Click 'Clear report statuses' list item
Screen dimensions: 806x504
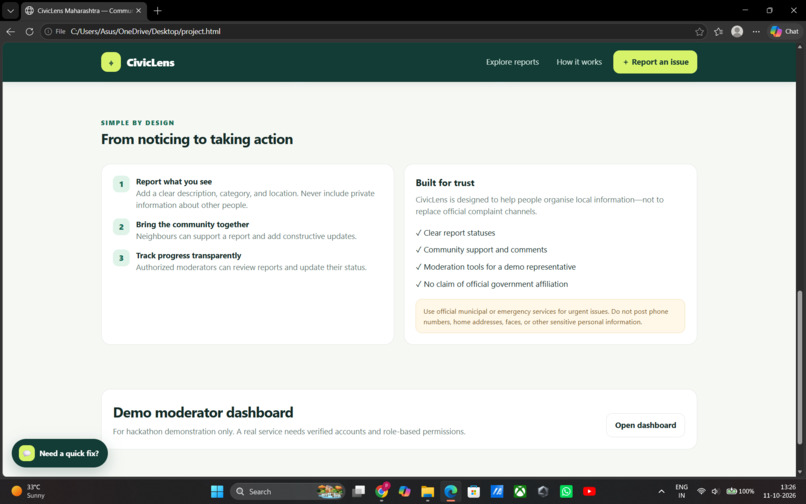click(455, 233)
